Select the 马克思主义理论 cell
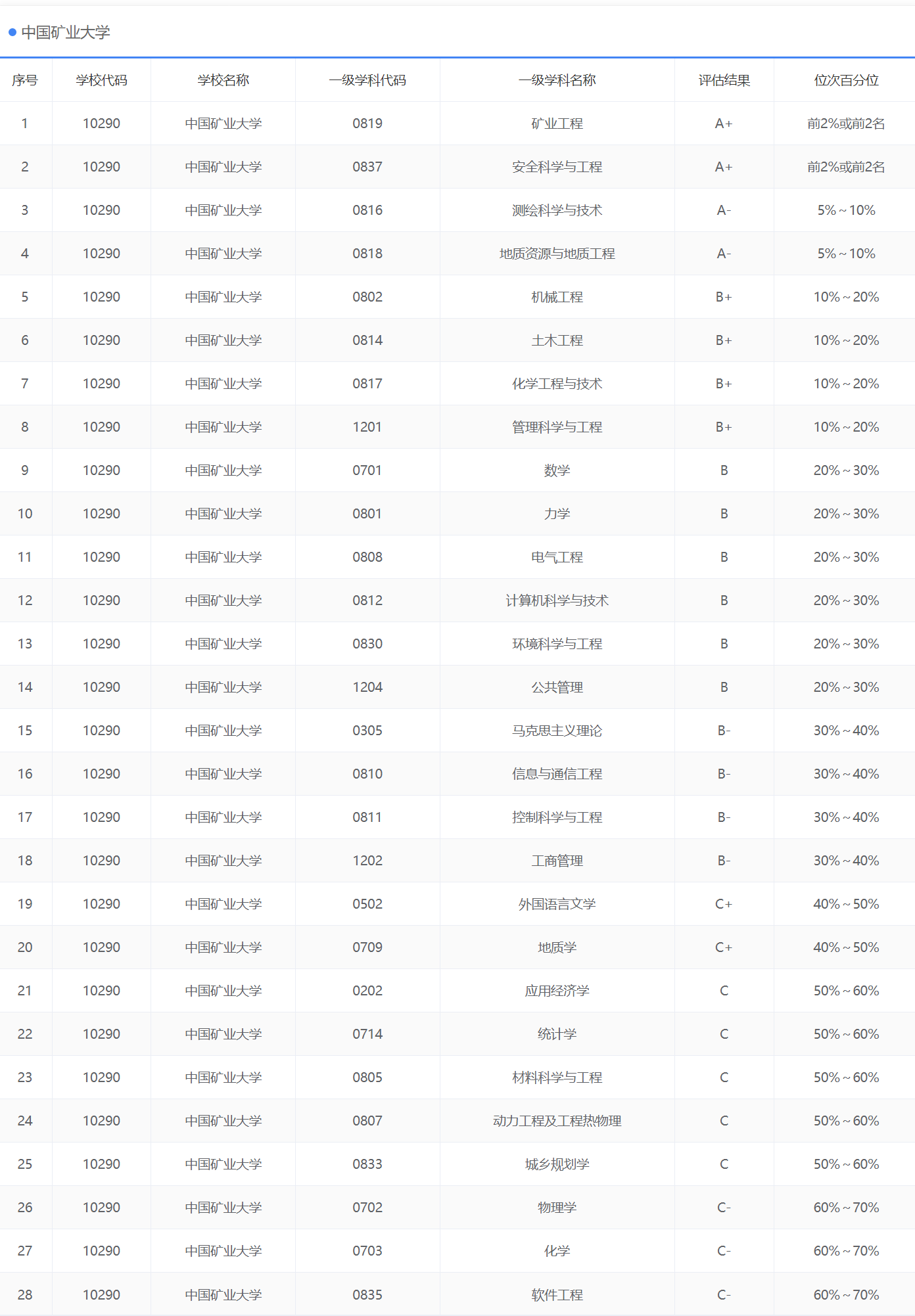 [557, 731]
